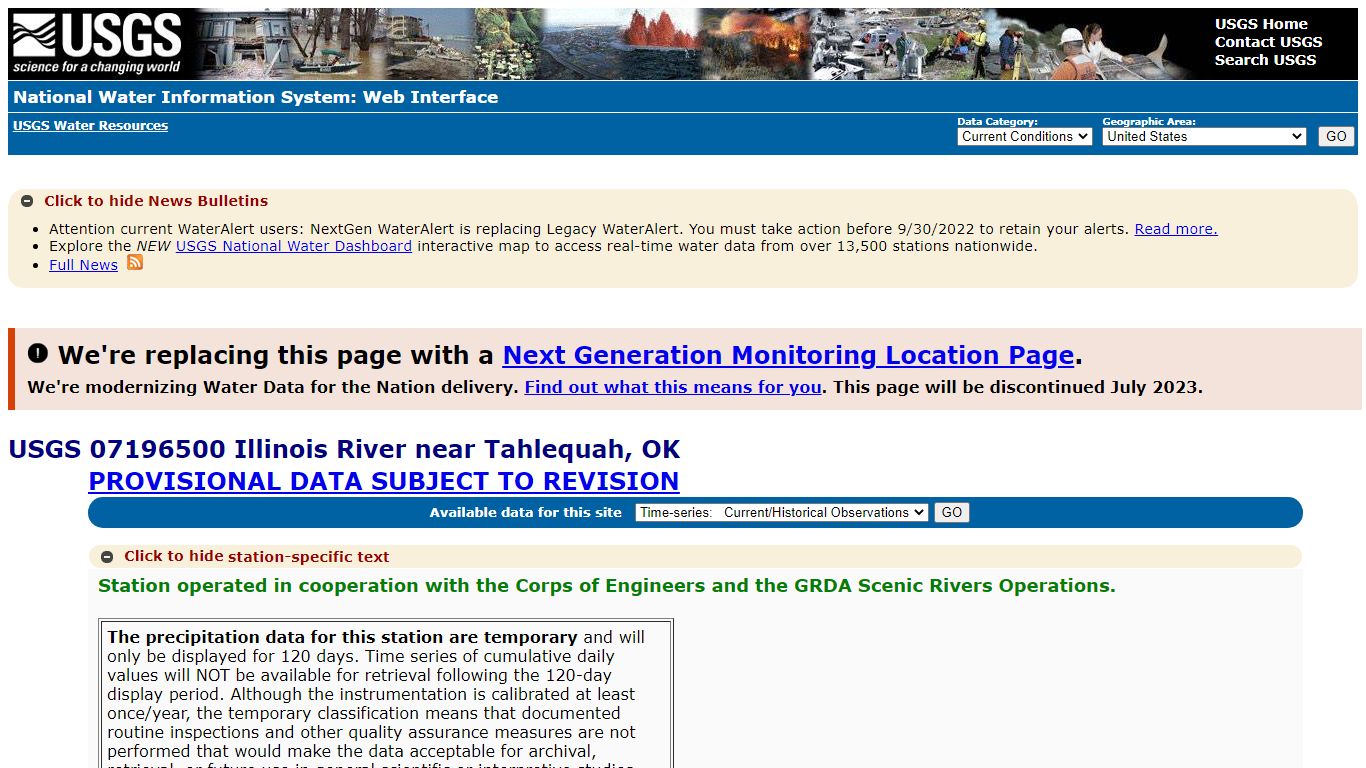This screenshot has height=768, width=1366.
Task: Click to hide station-specific text label
Action: click(x=256, y=557)
